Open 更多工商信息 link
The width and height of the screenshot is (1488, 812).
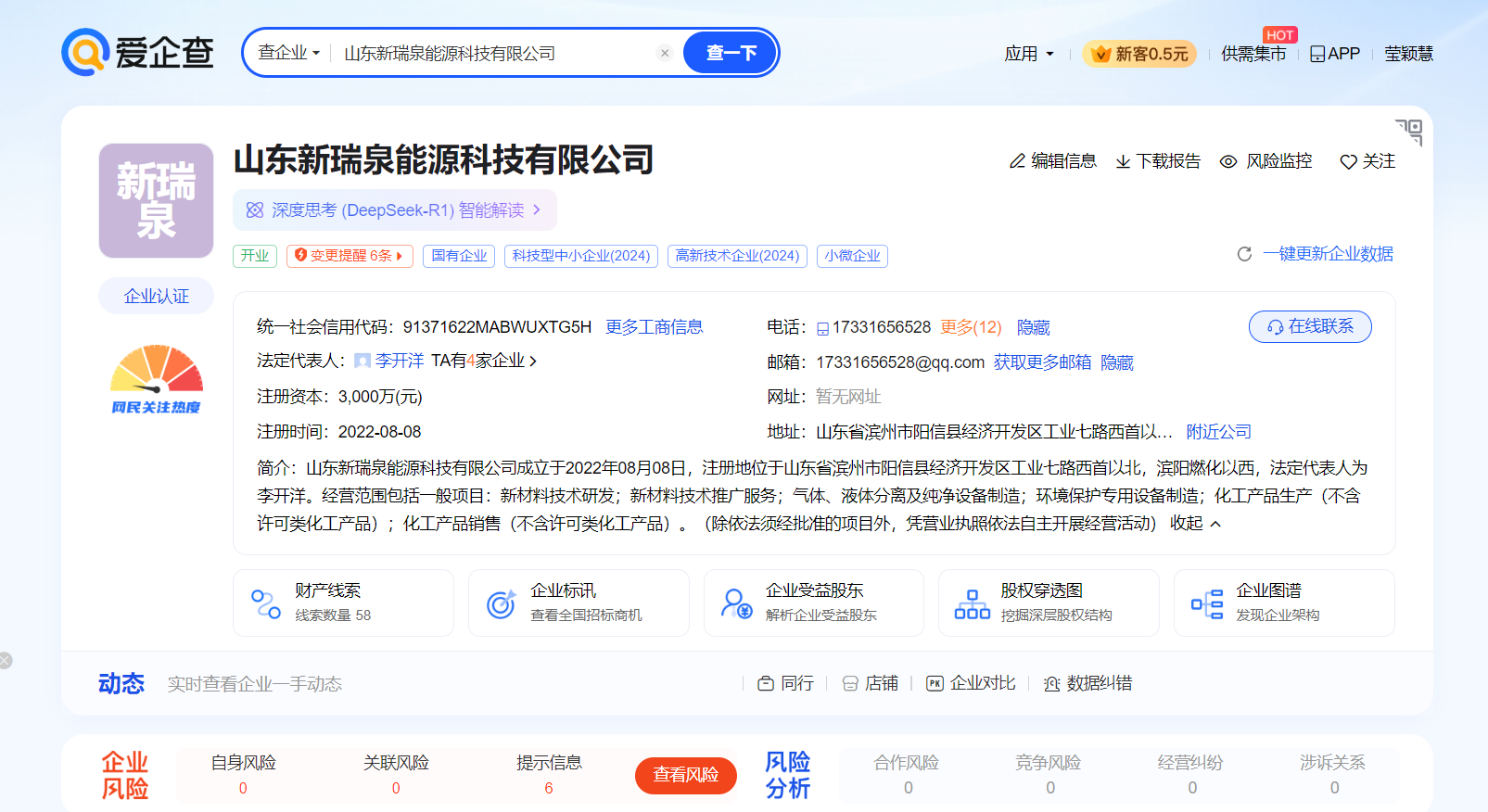coord(655,327)
